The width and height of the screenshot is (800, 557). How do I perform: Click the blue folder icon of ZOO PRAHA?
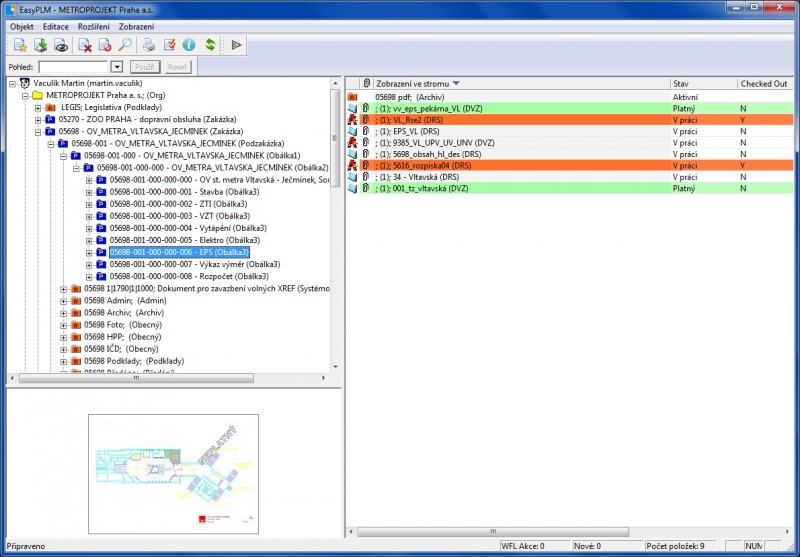[x=50, y=119]
